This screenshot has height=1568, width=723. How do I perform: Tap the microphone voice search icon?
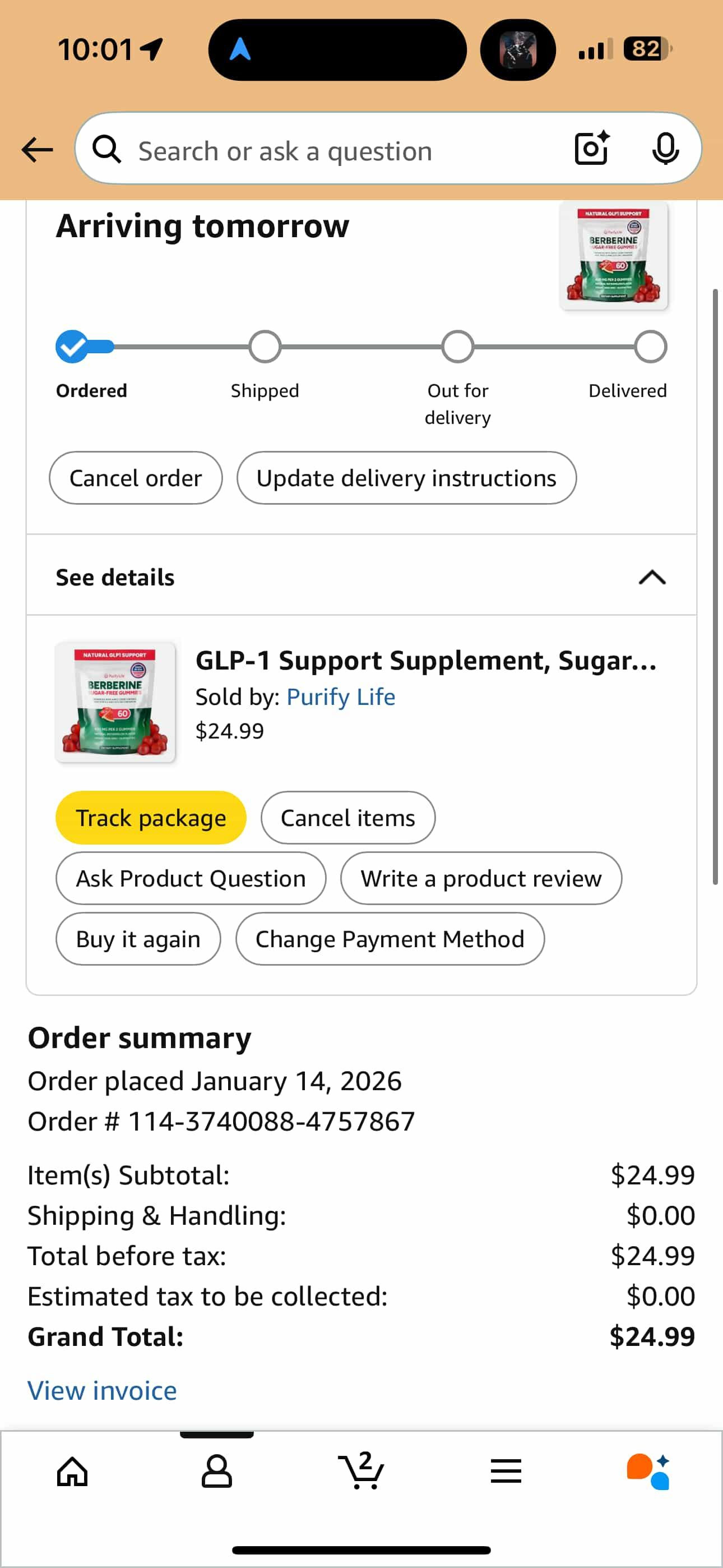[x=665, y=149]
